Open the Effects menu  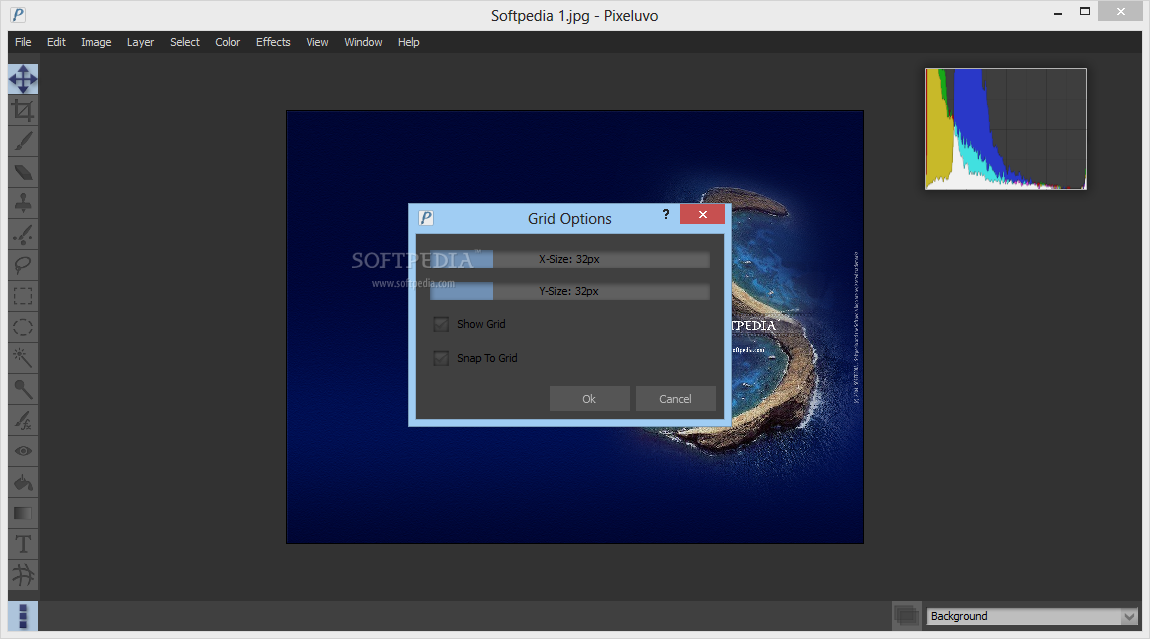click(x=273, y=42)
